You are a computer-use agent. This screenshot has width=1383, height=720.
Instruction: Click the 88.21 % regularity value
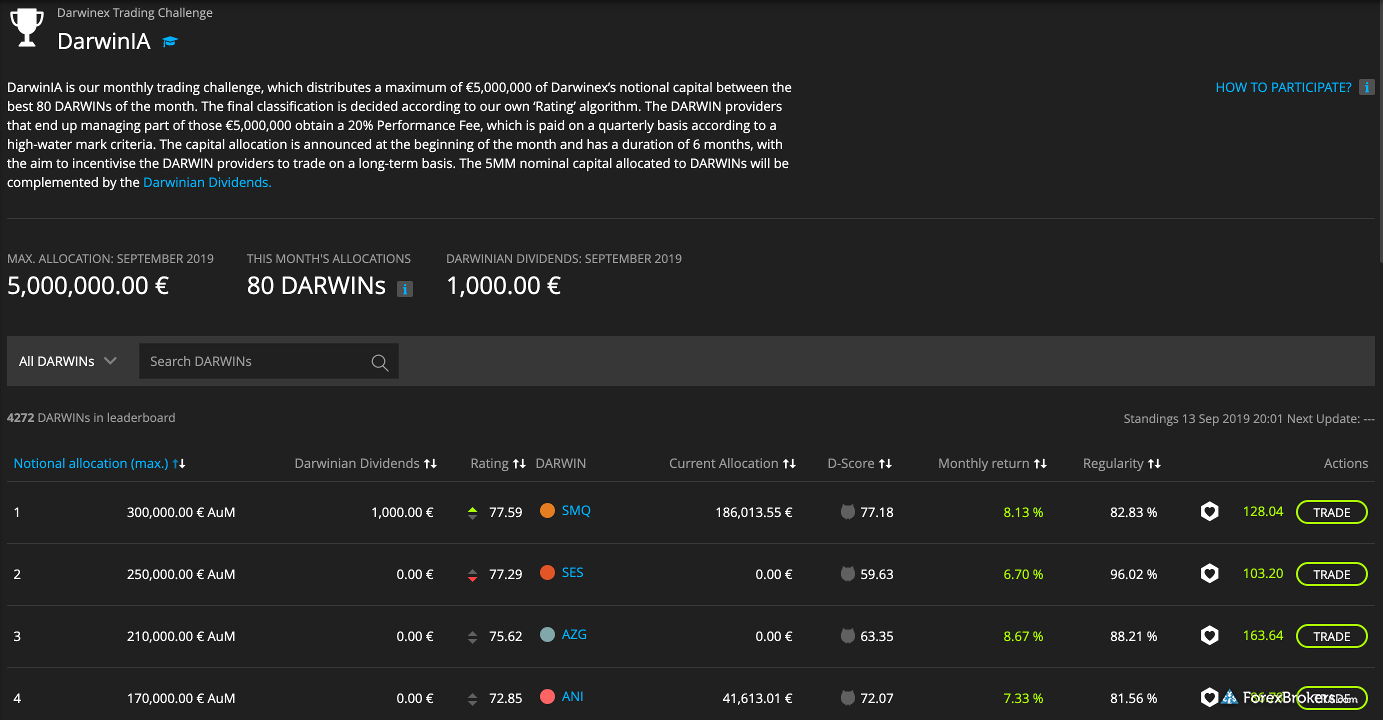click(x=1134, y=637)
